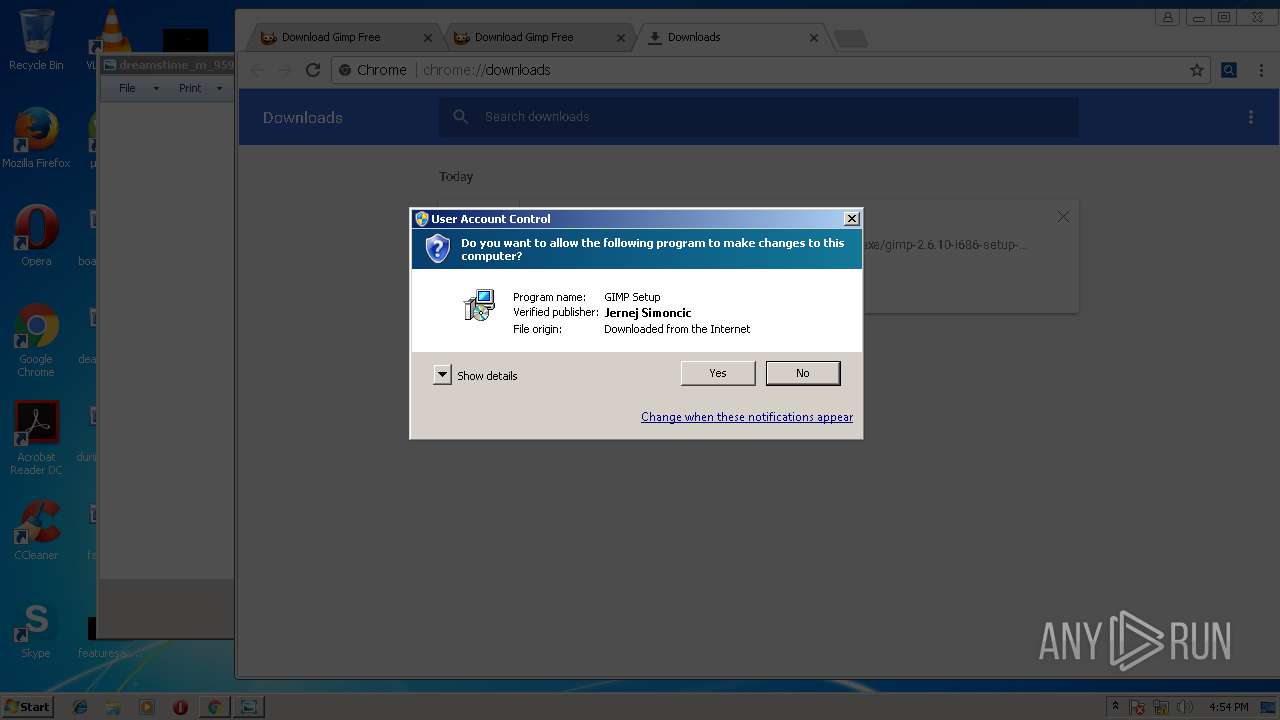Open Opera desktop shortcut

[36, 236]
